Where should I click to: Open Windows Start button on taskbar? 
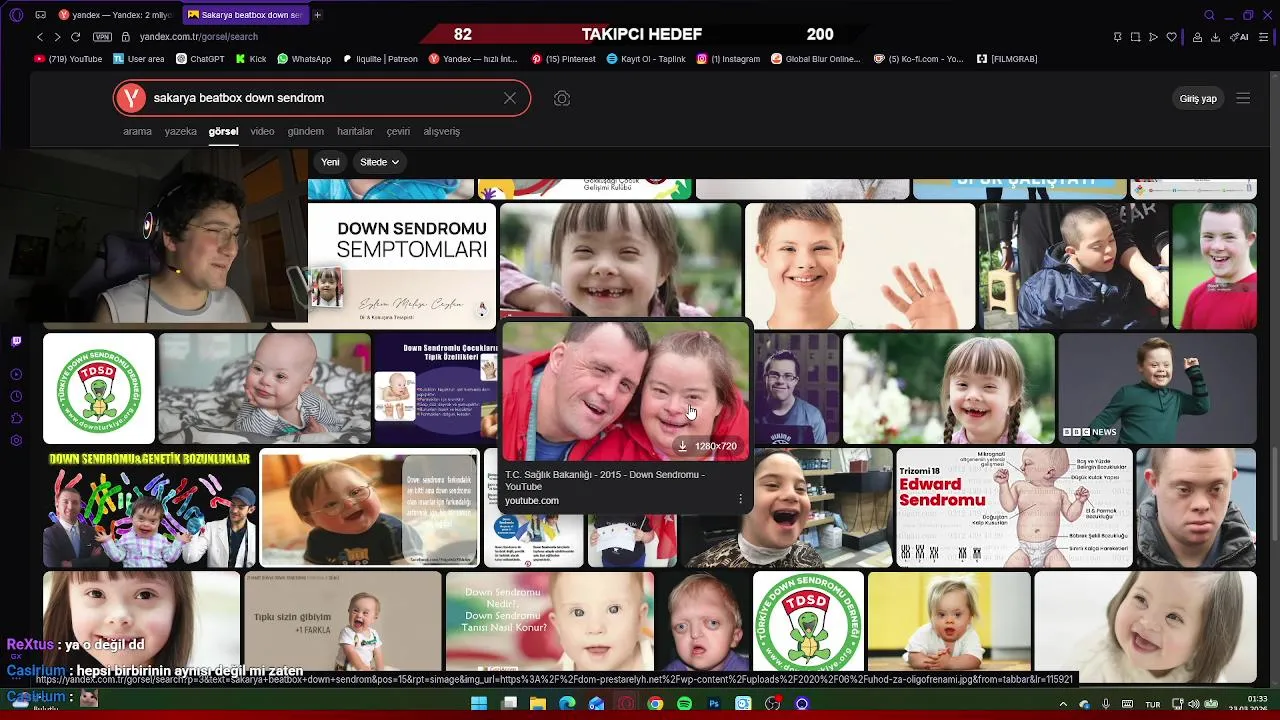pyautogui.click(x=479, y=704)
